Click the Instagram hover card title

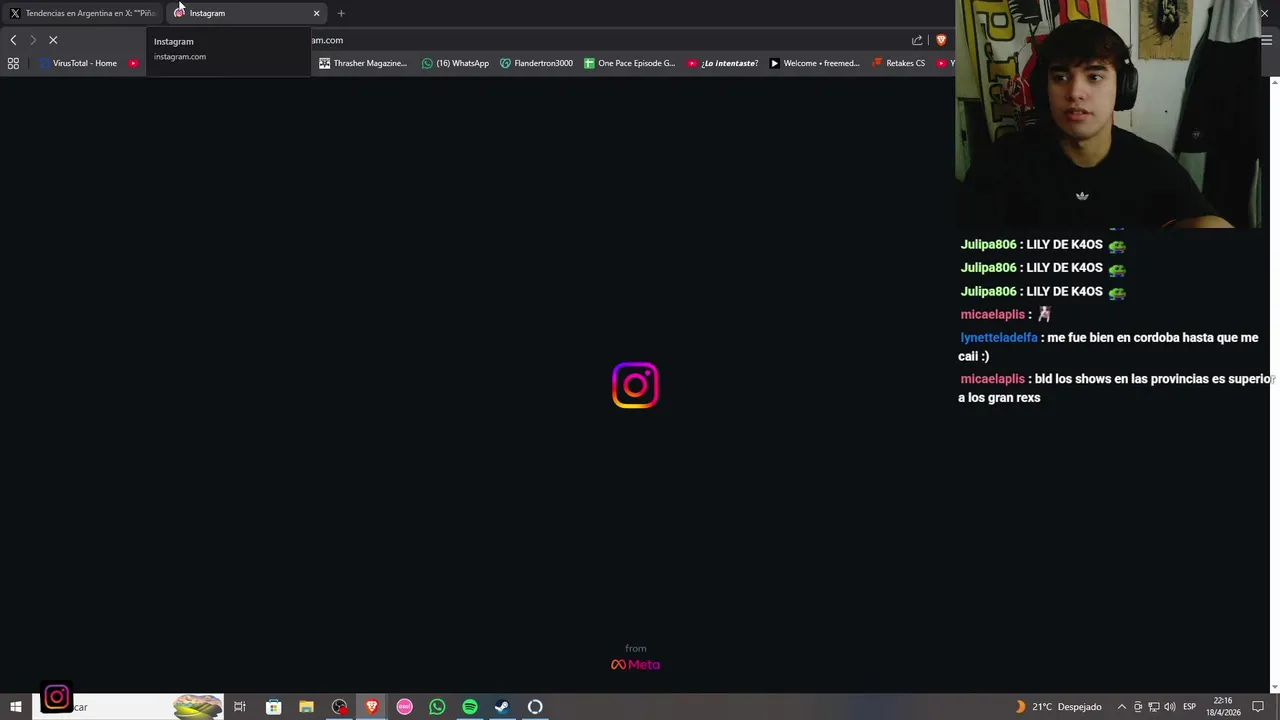click(174, 41)
